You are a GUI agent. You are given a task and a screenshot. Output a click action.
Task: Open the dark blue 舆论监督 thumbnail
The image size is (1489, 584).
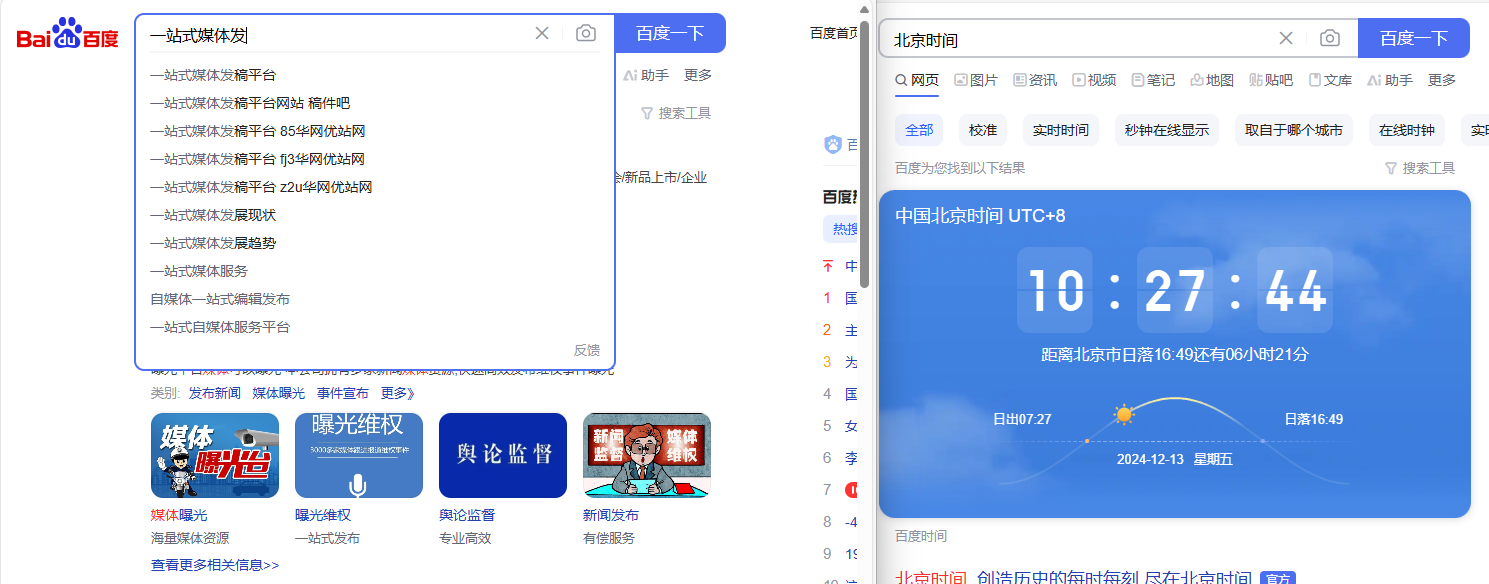click(x=503, y=455)
